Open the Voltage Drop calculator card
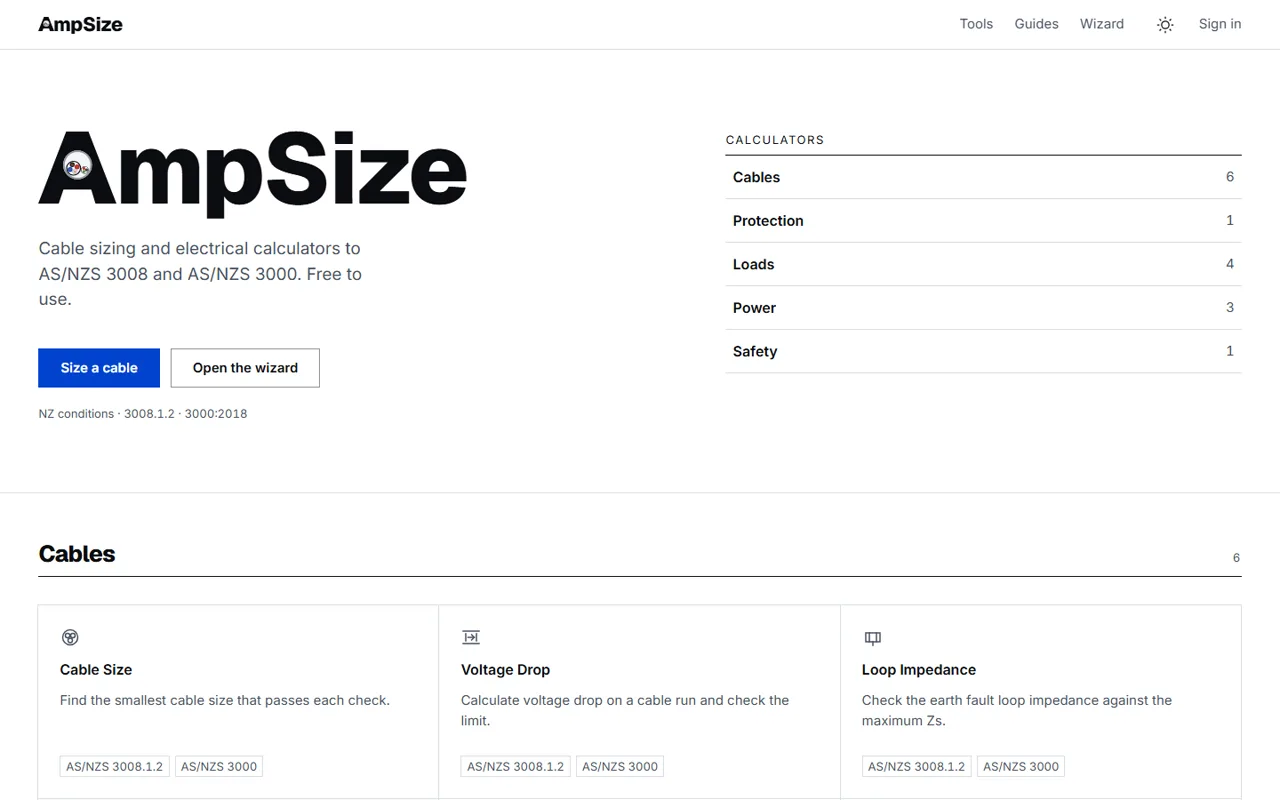 coord(639,702)
